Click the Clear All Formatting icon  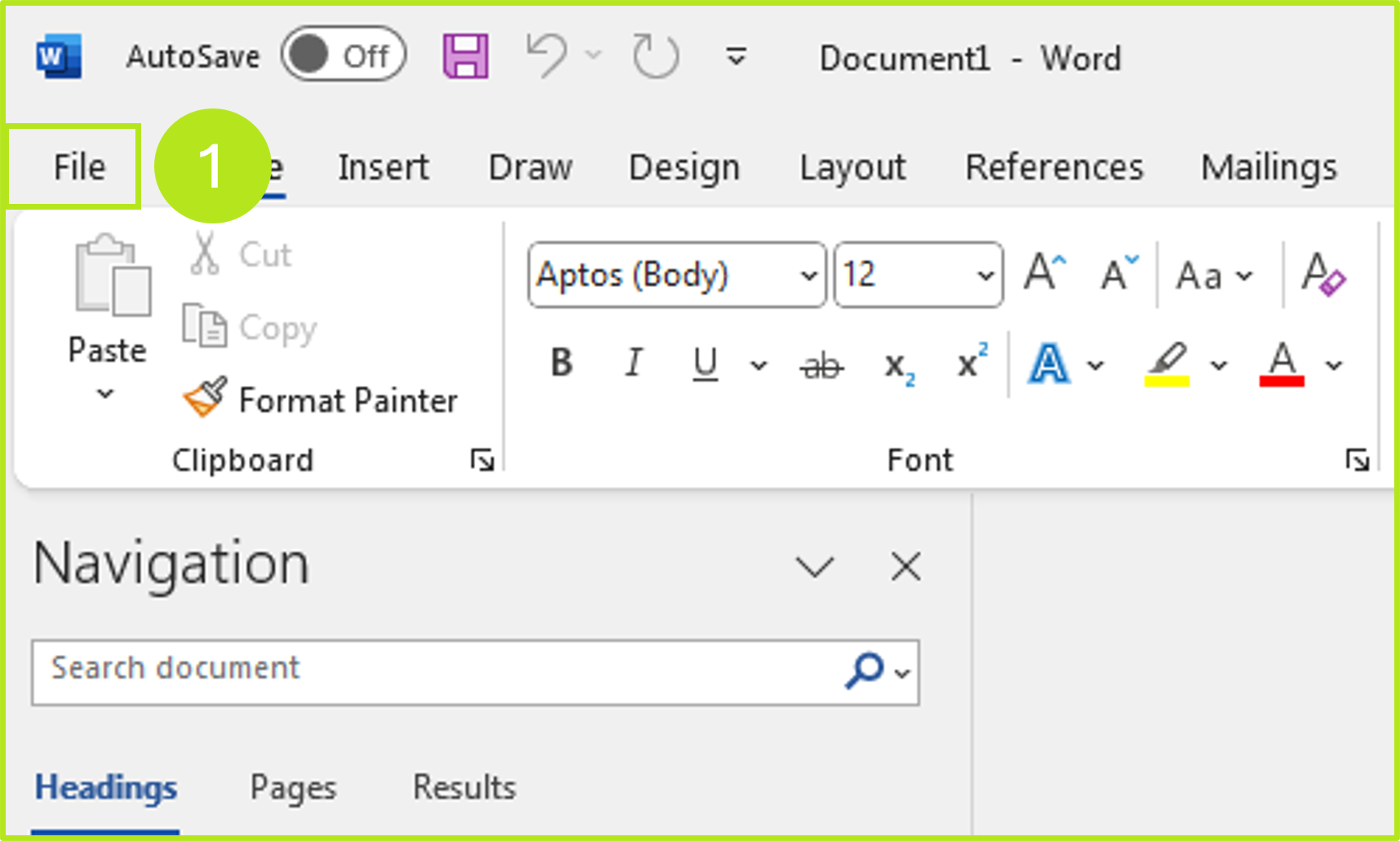(x=1322, y=275)
